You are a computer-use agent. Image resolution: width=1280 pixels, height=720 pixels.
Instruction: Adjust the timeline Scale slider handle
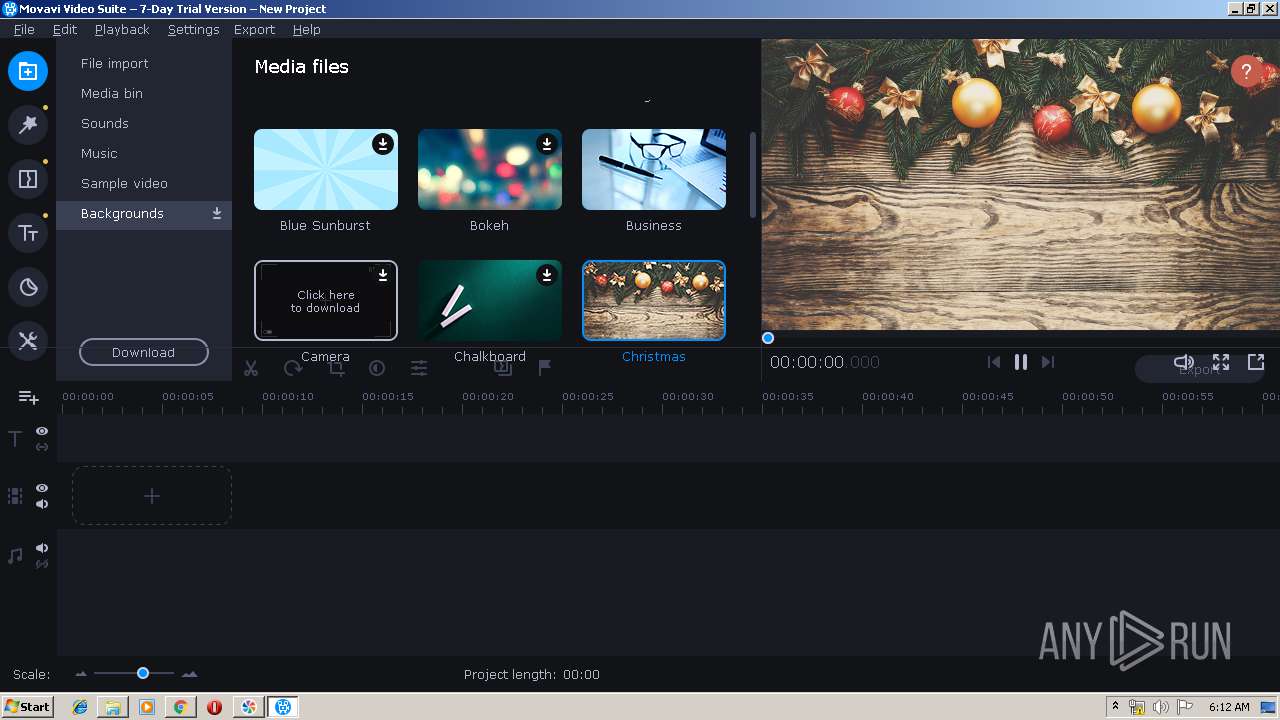click(143, 673)
